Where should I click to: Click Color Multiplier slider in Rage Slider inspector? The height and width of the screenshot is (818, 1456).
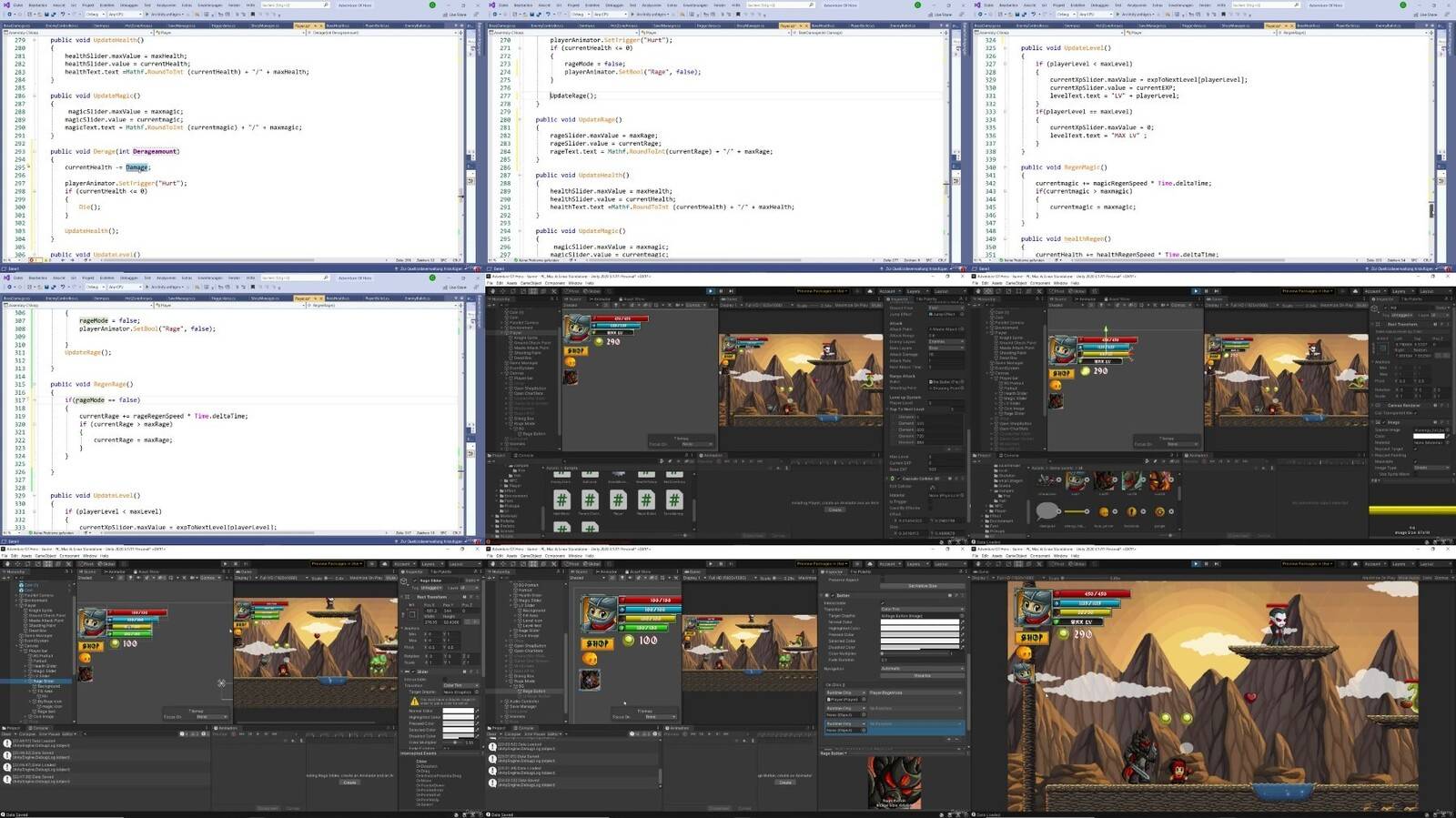[x=453, y=742]
